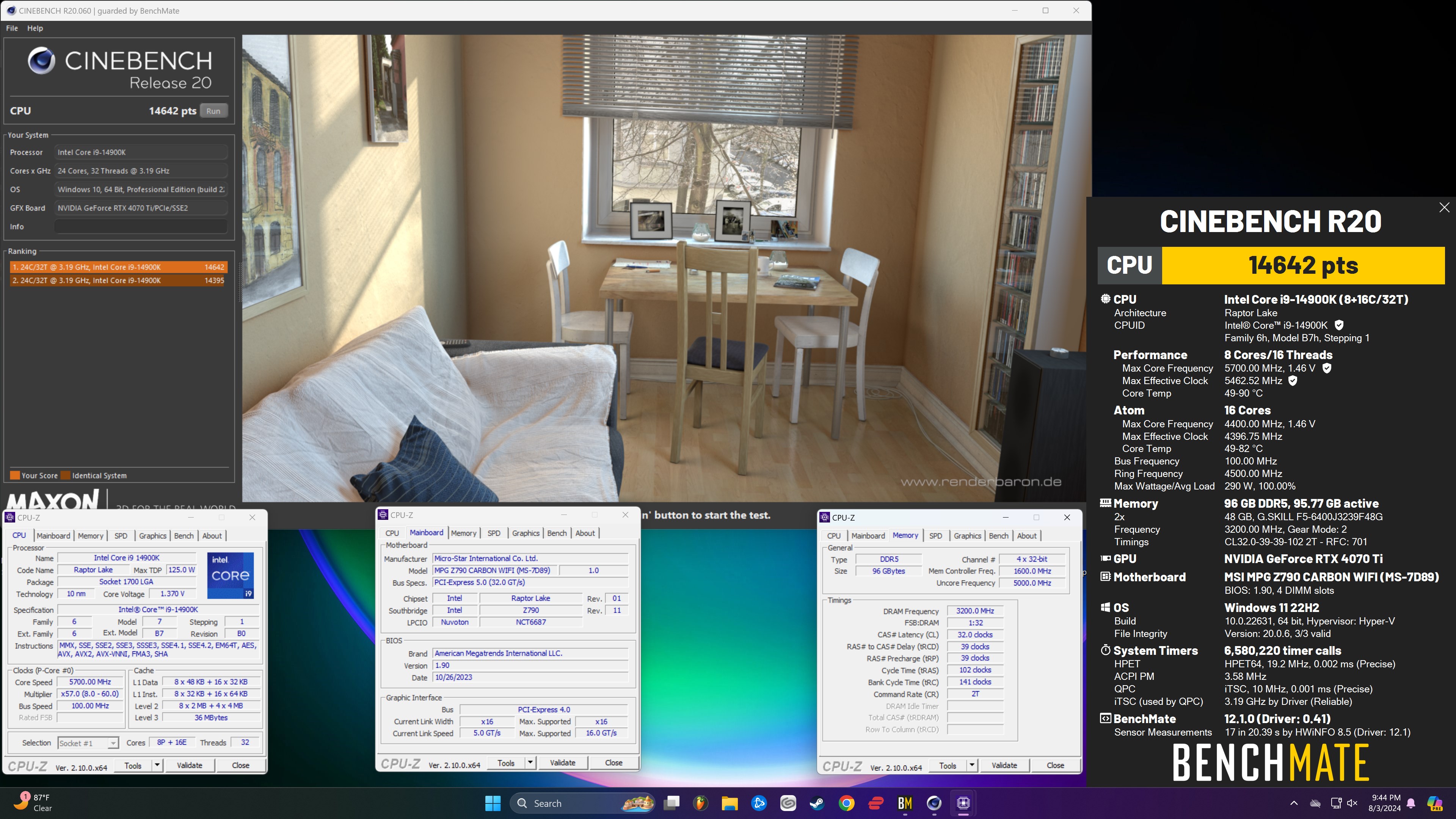The height and width of the screenshot is (819, 1456).
Task: Expand Tools dropdown arrow in middle CPU-Z window
Action: click(x=530, y=763)
